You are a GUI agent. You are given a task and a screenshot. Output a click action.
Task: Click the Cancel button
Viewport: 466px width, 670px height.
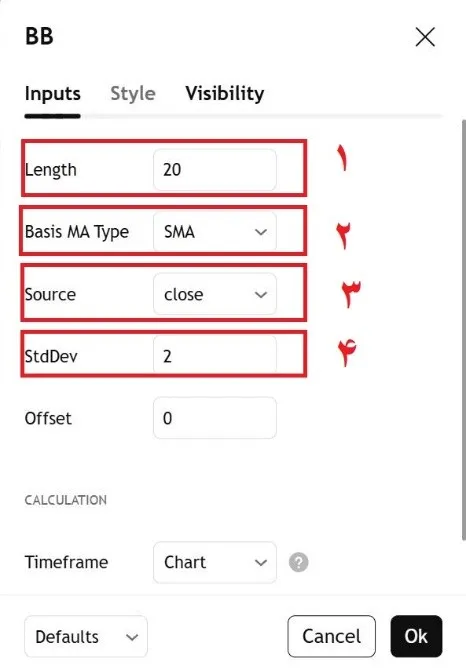pyautogui.click(x=331, y=636)
